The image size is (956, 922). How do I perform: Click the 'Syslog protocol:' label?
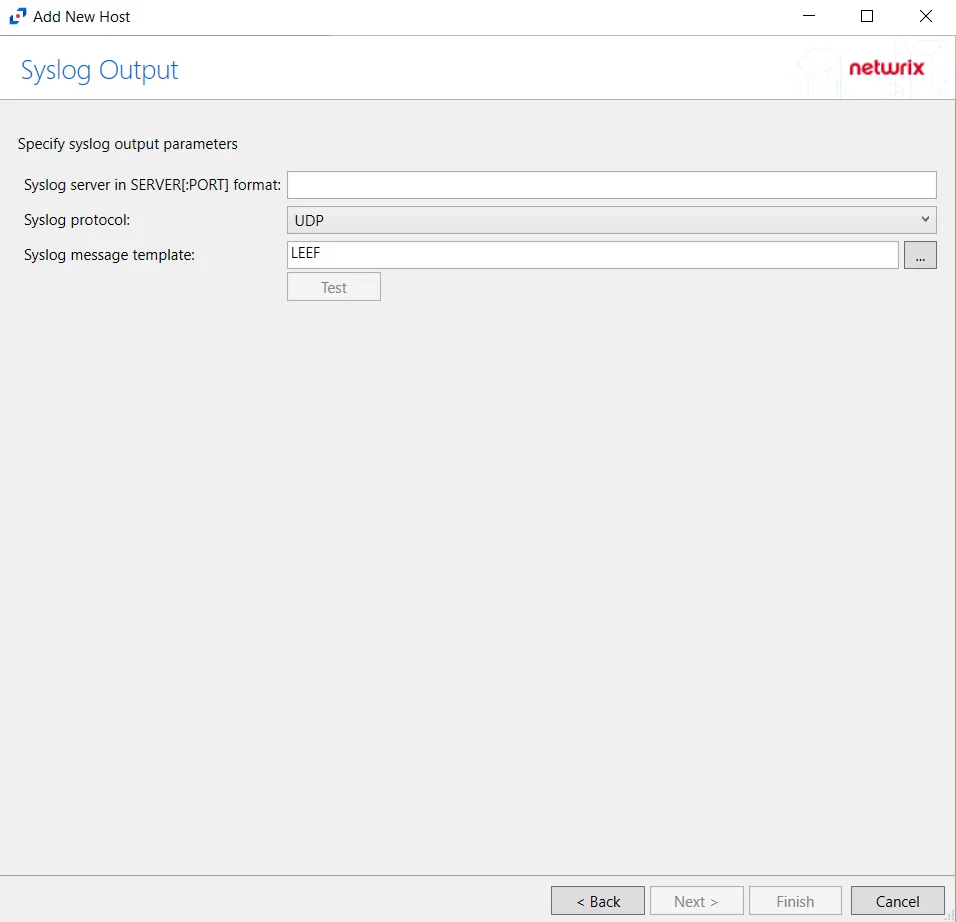tap(77, 220)
